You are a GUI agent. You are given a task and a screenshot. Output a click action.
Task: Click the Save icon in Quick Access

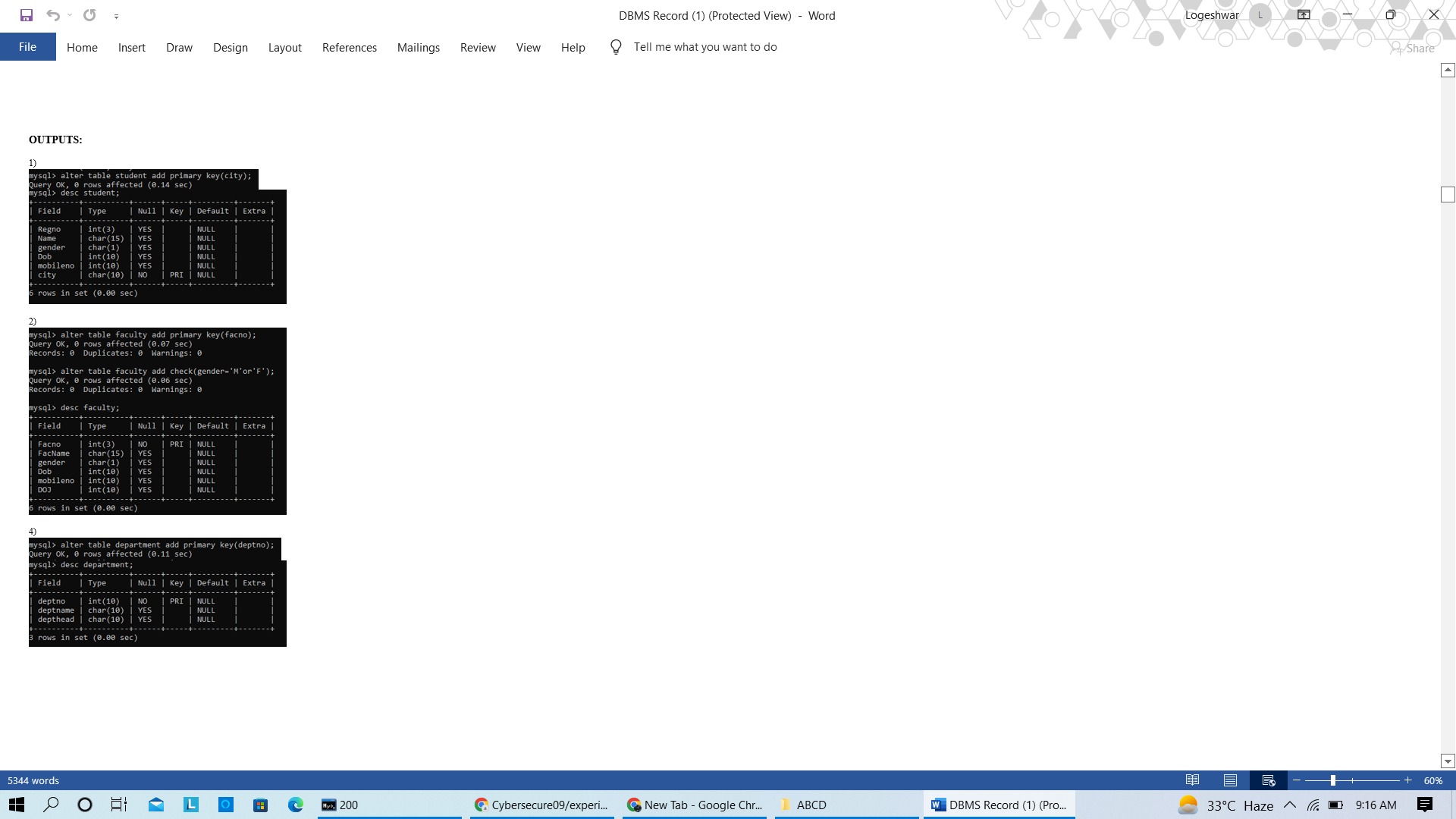click(x=27, y=15)
